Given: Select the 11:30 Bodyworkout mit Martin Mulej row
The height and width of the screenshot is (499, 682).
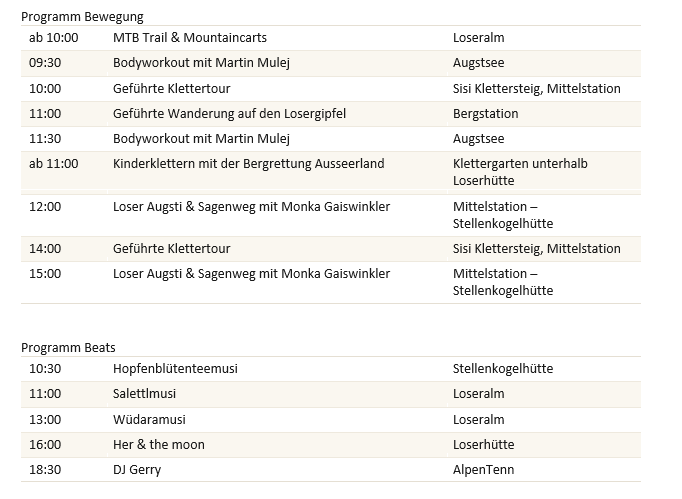Looking at the screenshot, I should point(331,139).
